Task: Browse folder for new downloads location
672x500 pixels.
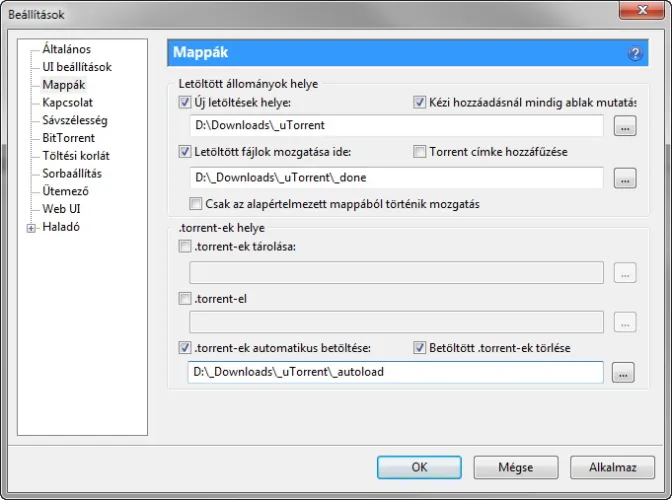Action: coord(624,126)
